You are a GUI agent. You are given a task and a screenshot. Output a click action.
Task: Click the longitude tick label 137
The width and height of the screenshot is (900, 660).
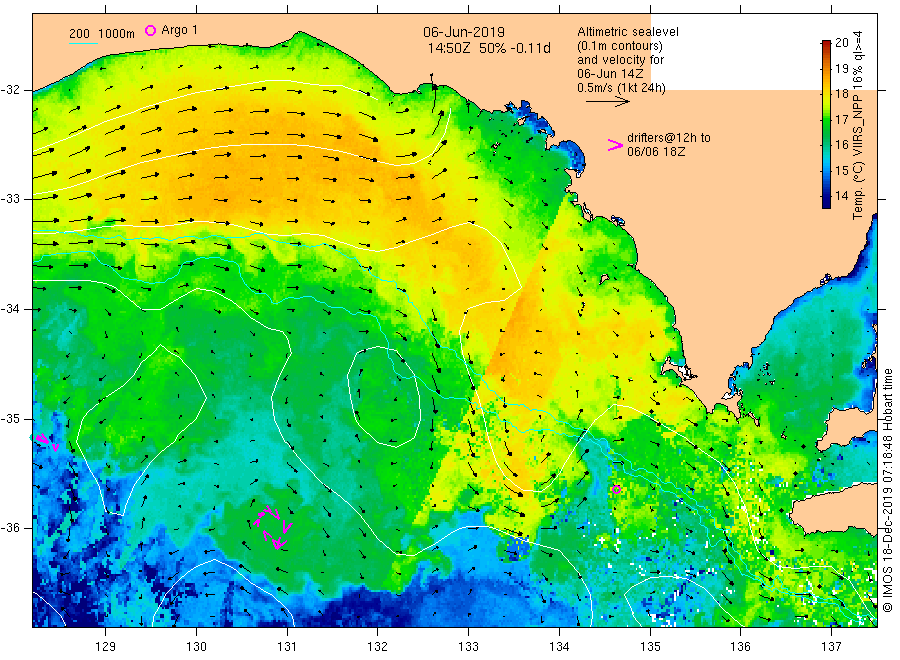(x=832, y=647)
